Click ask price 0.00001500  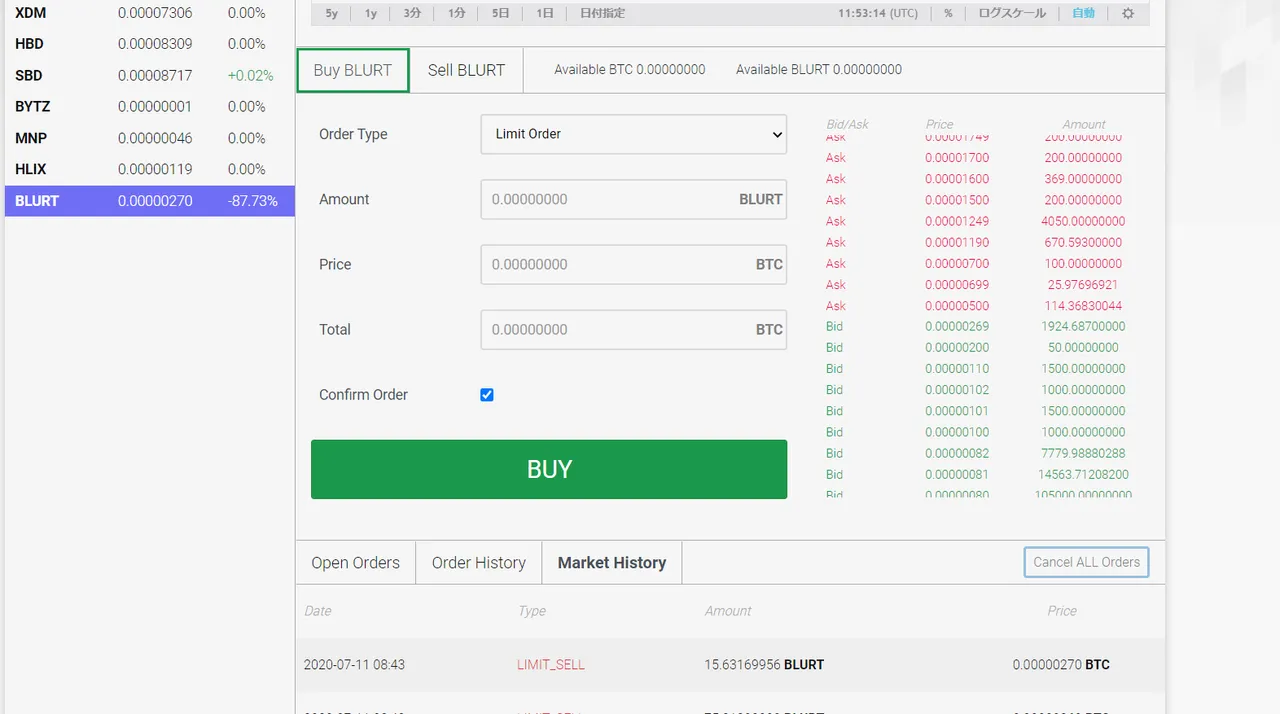pyautogui.click(x=957, y=200)
